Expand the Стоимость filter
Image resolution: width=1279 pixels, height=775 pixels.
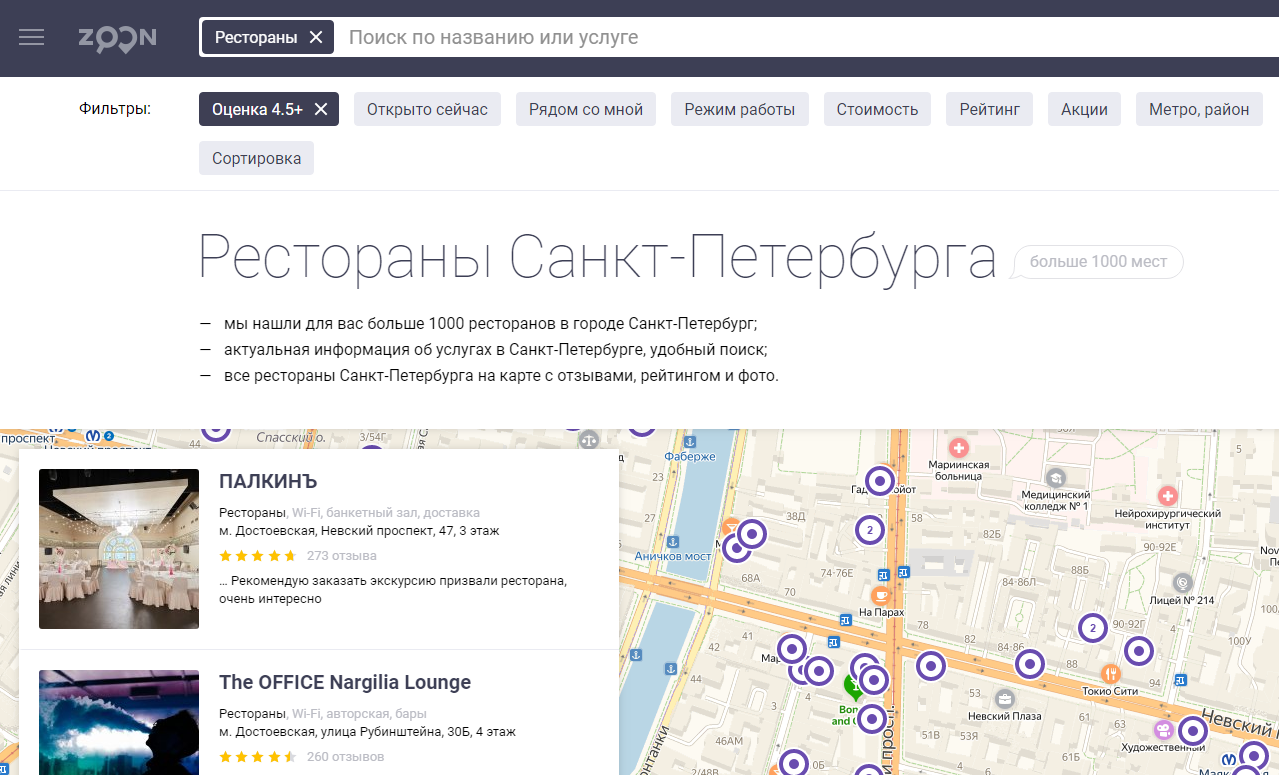coord(877,109)
